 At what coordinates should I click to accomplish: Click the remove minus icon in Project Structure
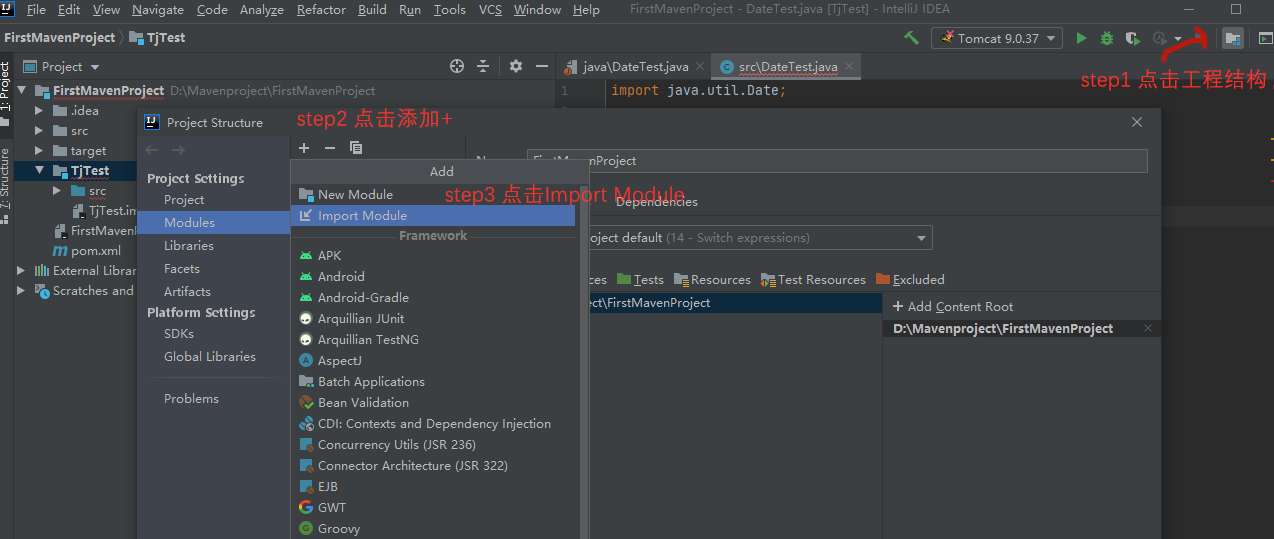(330, 148)
